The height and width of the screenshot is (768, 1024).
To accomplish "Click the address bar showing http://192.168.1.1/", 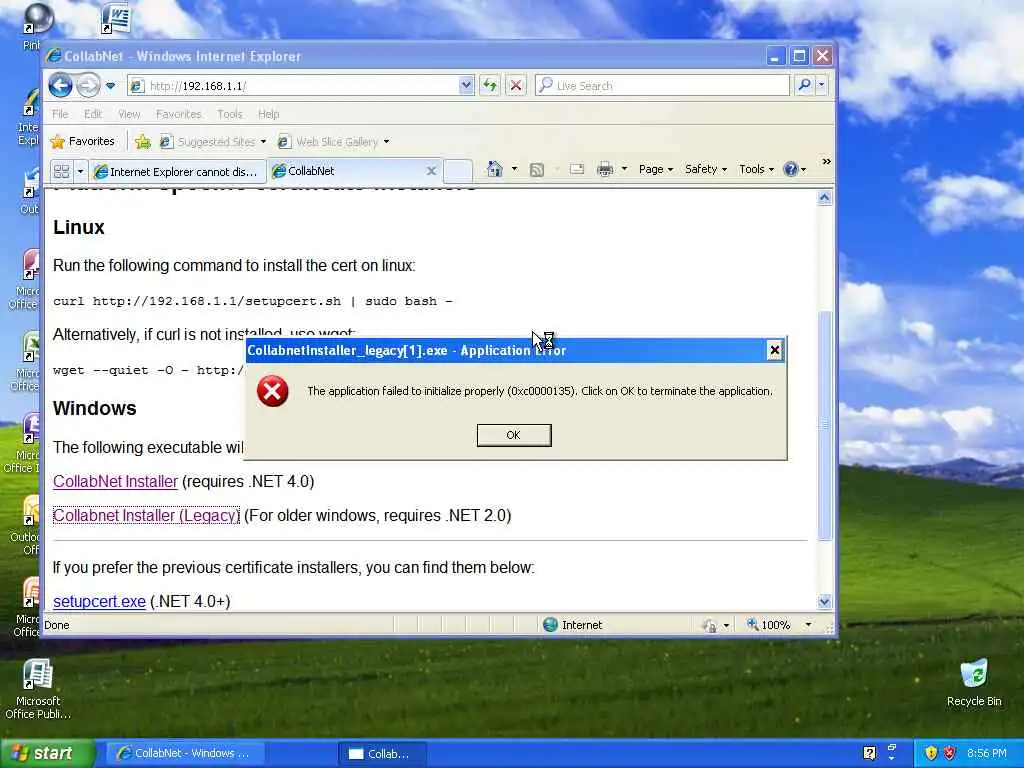I will coord(294,86).
